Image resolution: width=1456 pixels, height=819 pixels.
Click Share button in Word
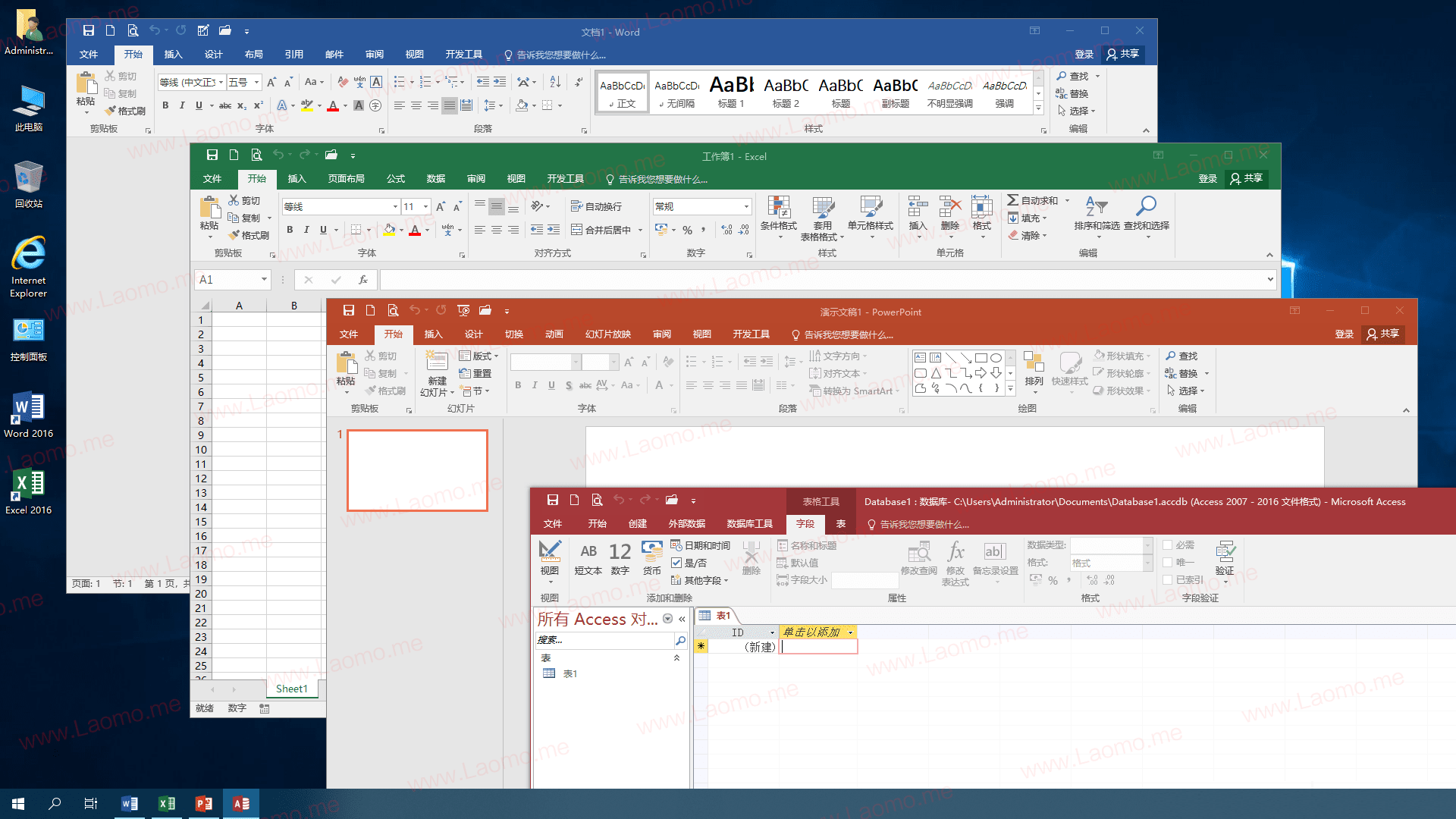click(1123, 54)
